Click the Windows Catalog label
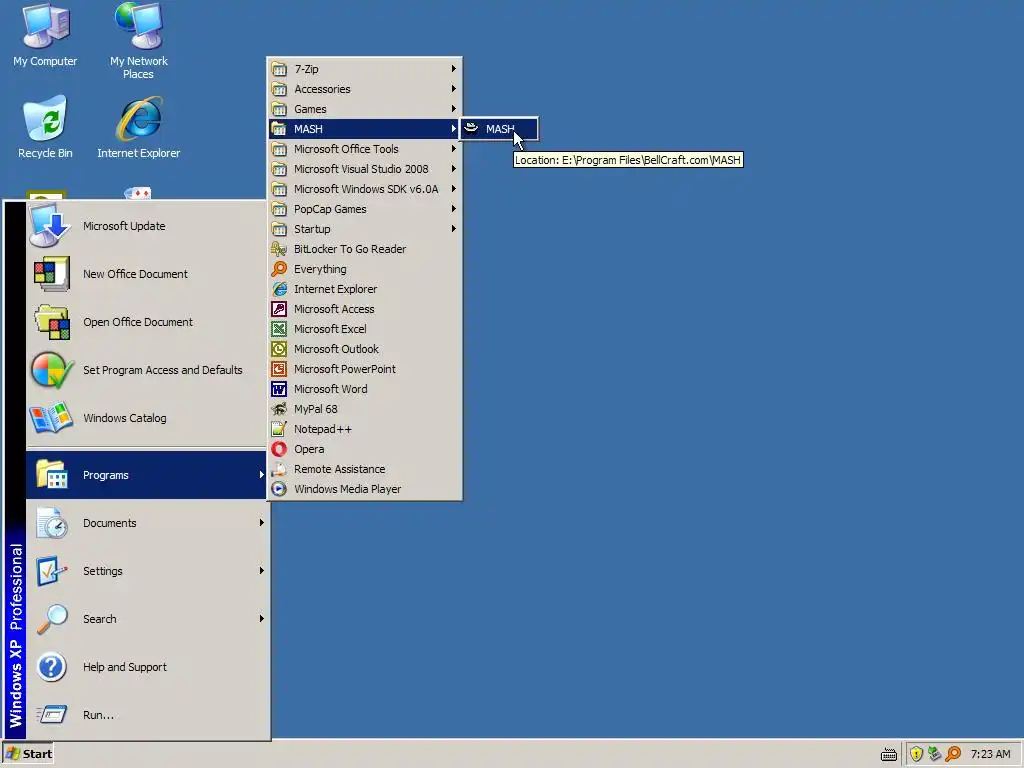This screenshot has height=768, width=1024. point(125,418)
